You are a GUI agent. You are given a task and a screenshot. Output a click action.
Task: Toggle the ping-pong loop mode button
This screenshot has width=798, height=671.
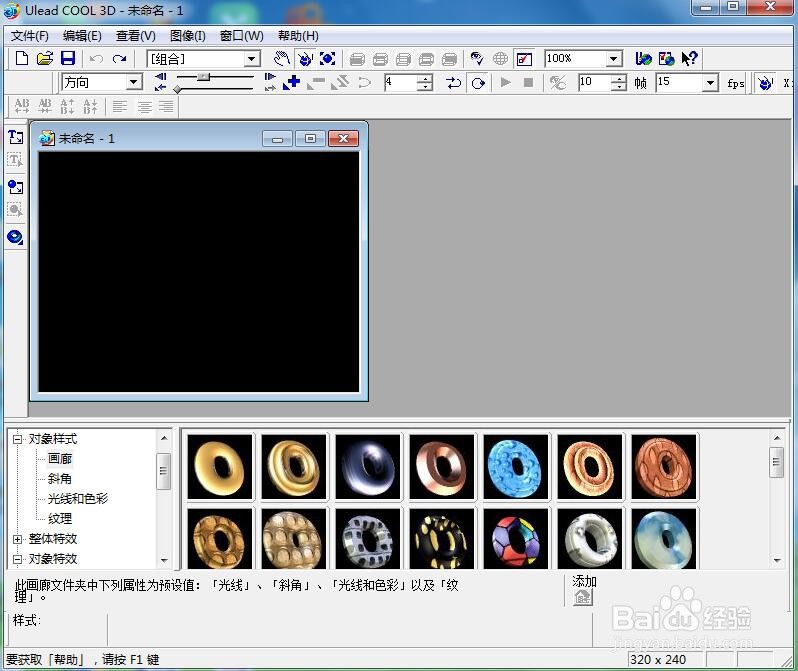click(x=453, y=82)
